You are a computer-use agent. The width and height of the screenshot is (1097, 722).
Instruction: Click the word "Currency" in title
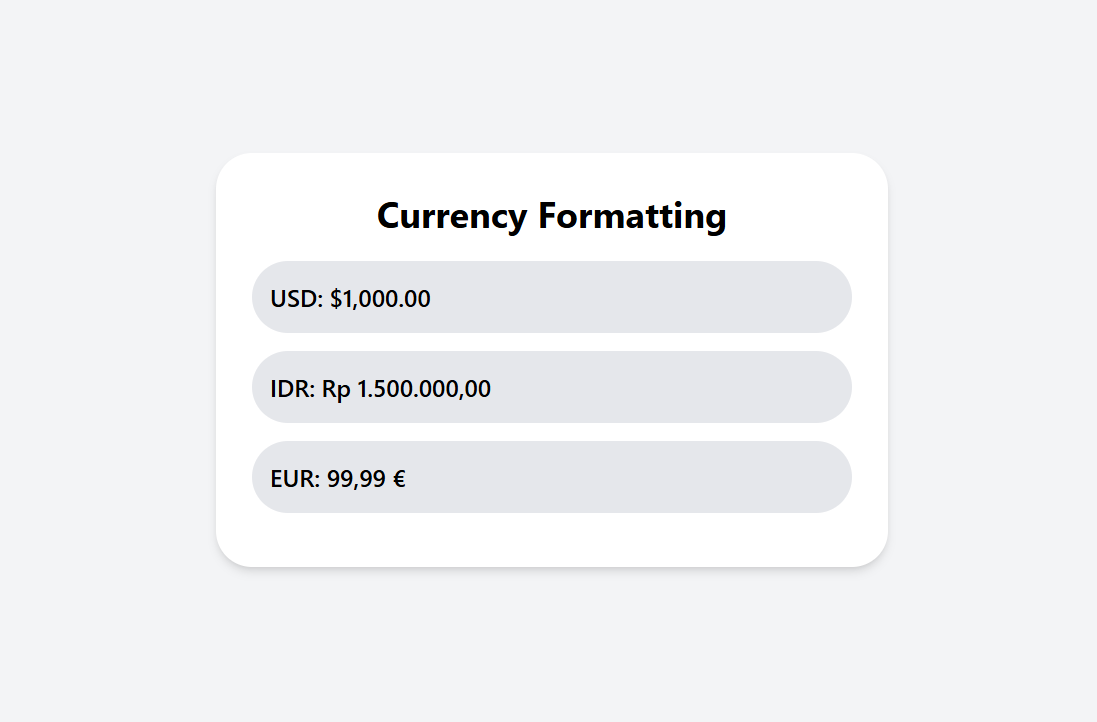[451, 216]
